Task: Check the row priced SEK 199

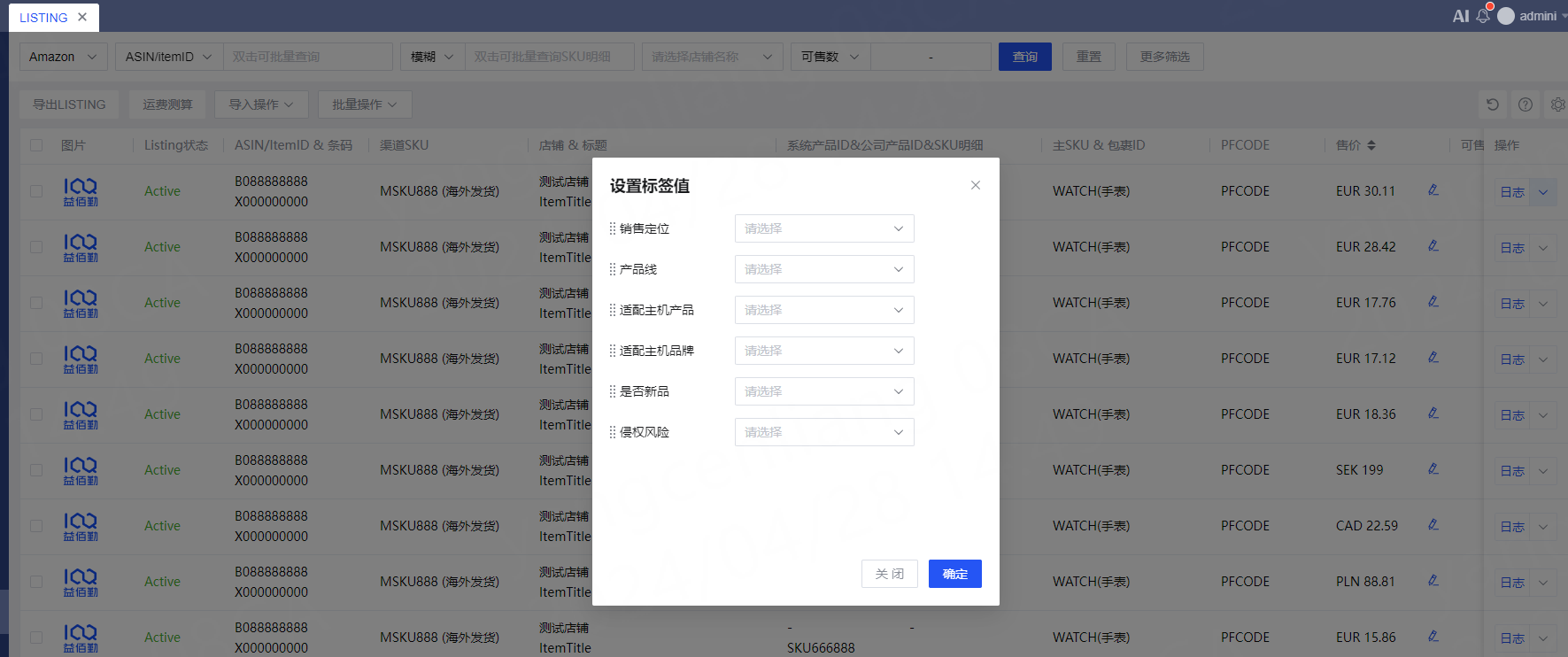Action: [36, 470]
